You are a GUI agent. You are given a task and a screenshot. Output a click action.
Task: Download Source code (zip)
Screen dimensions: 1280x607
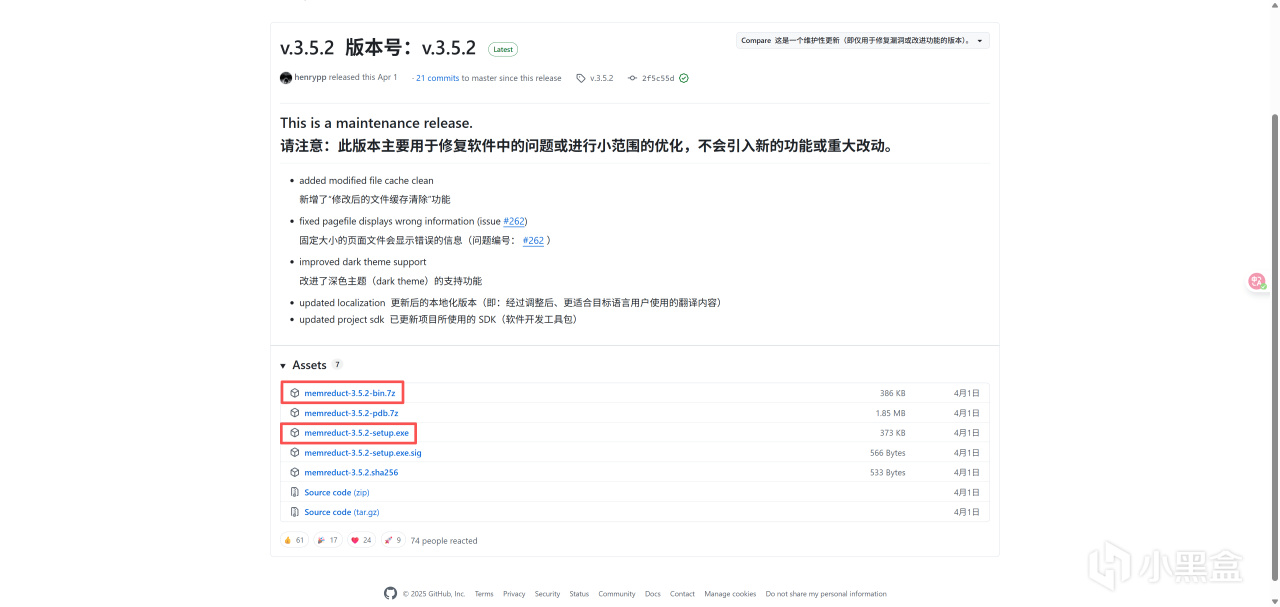[336, 492]
